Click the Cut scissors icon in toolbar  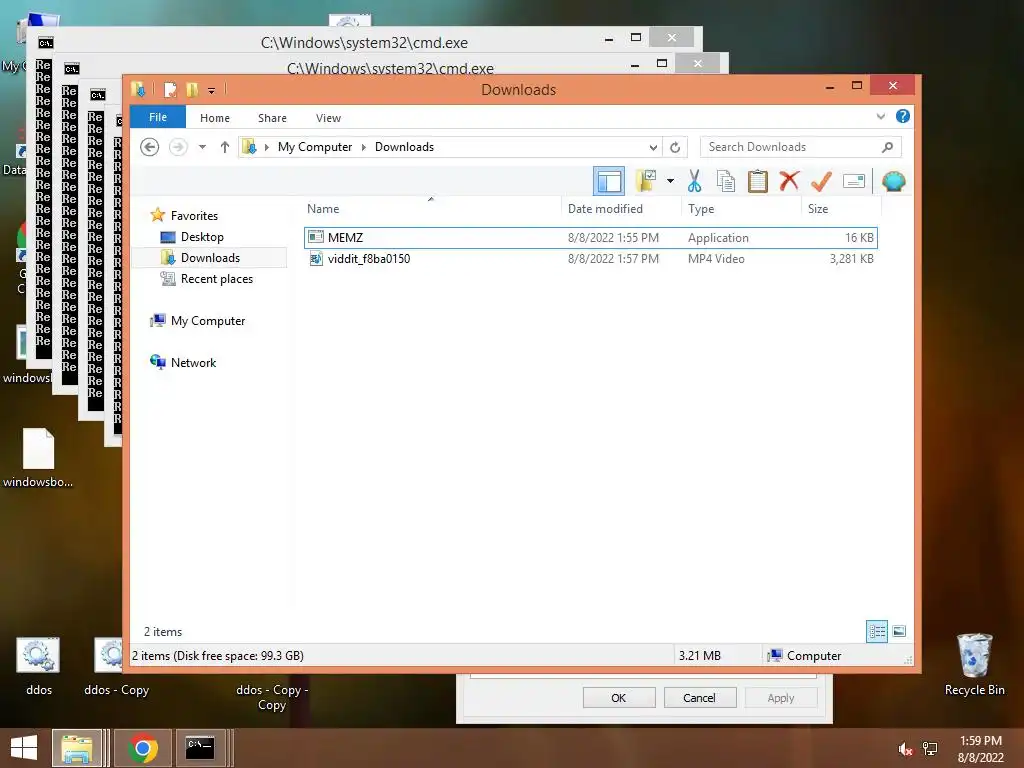click(x=694, y=181)
